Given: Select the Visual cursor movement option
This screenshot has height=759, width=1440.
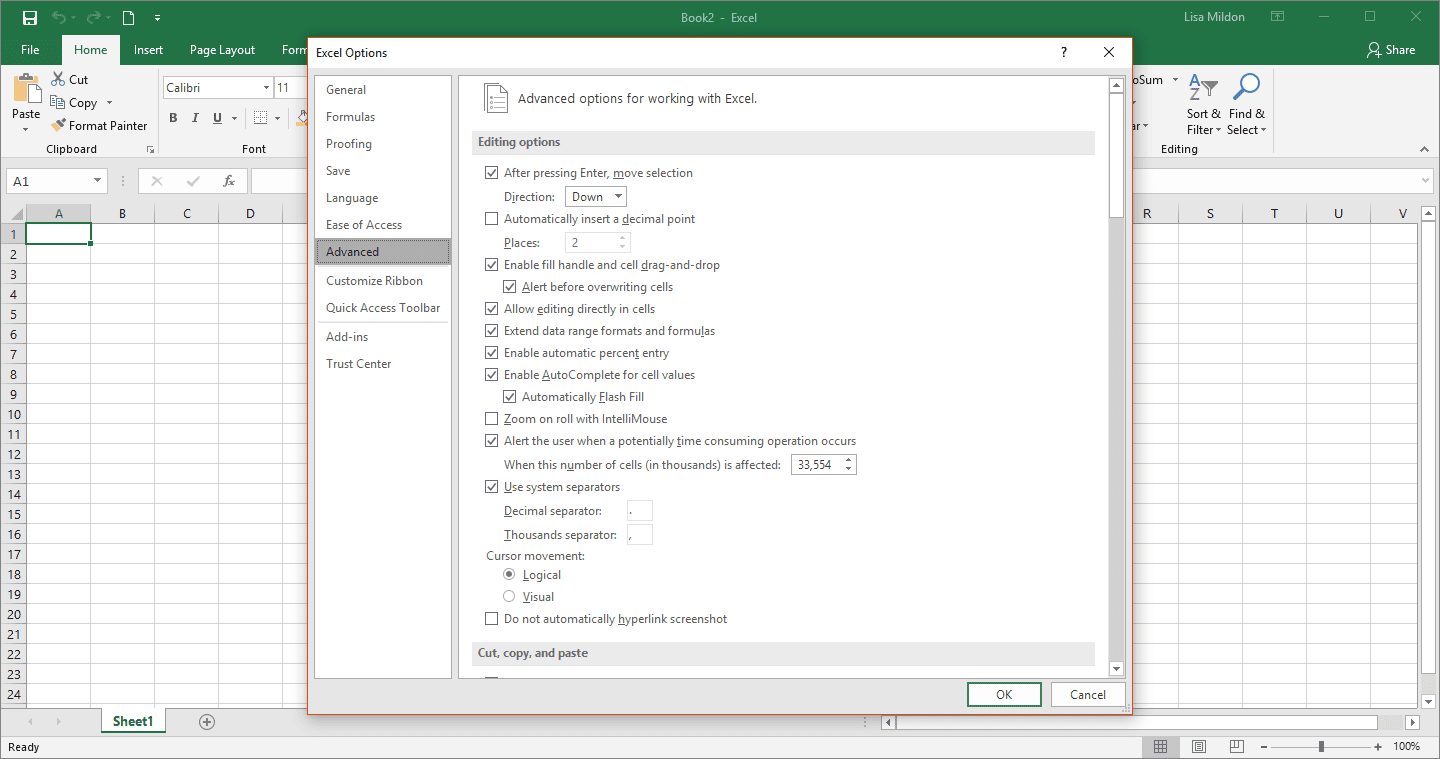Looking at the screenshot, I should click(x=509, y=597).
